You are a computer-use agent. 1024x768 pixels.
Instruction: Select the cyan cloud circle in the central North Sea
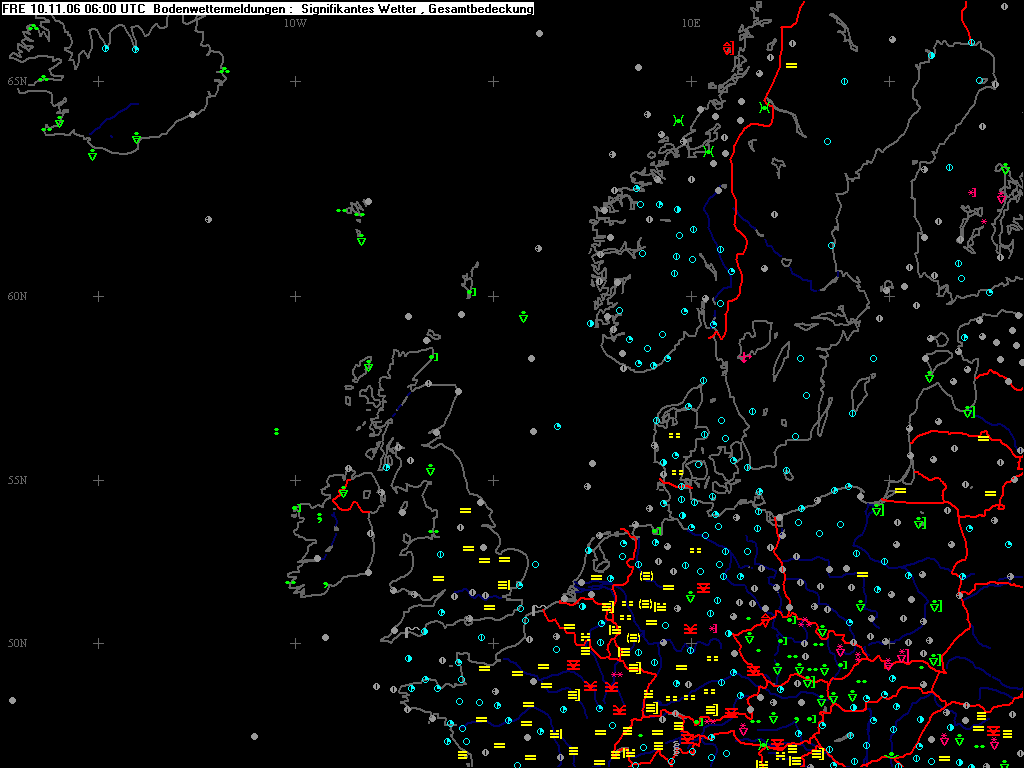pyautogui.click(x=557, y=426)
